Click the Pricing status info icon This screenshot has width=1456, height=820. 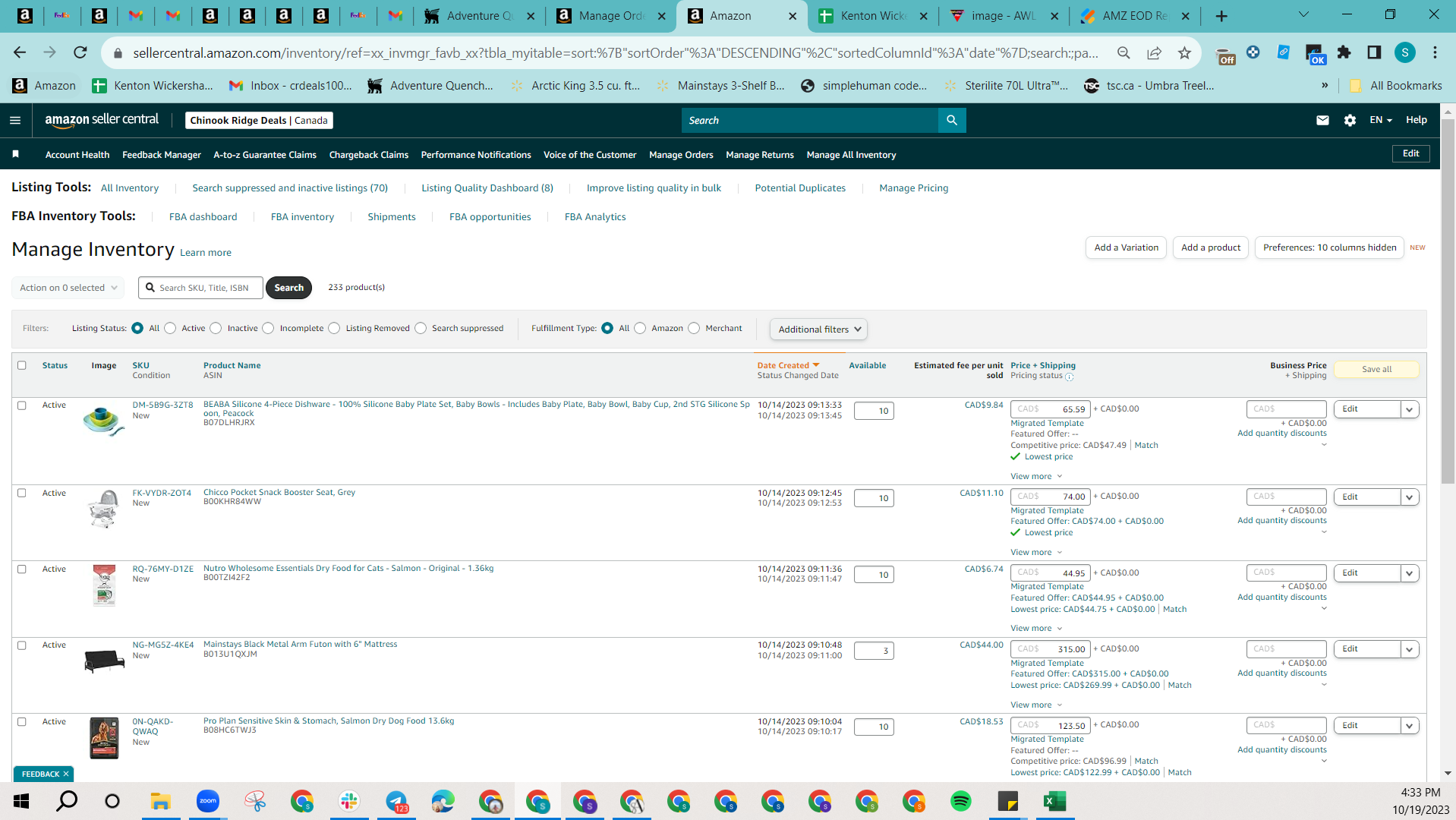[x=1069, y=377]
